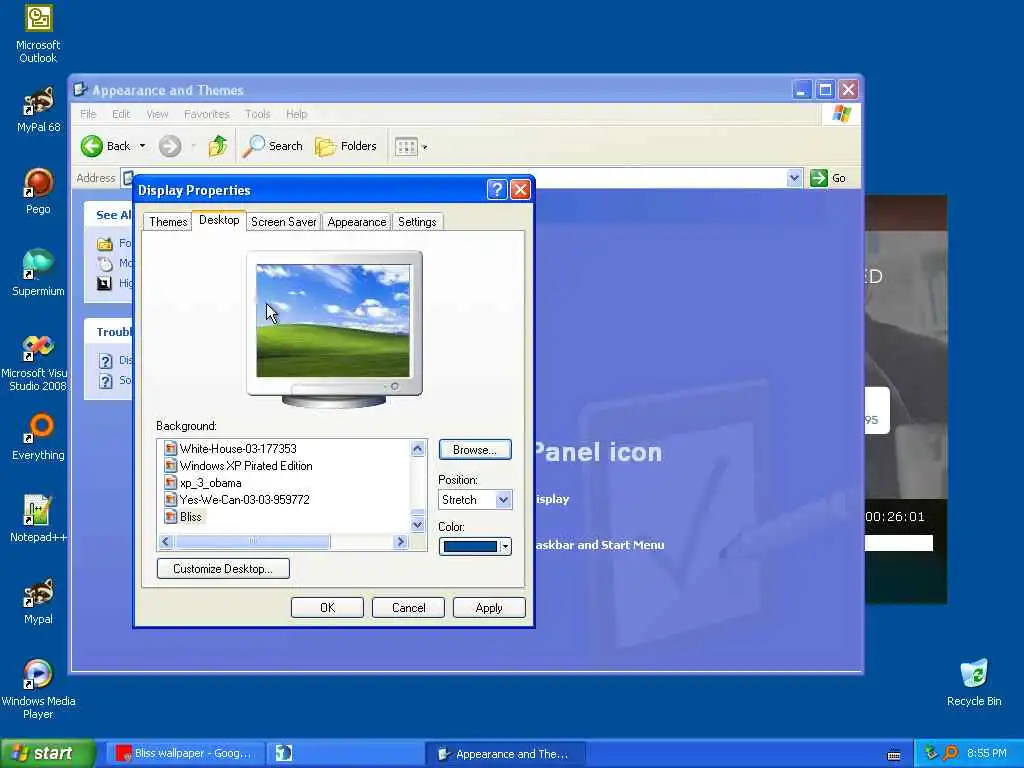Click background list scroll down arrow
Image resolution: width=1024 pixels, height=768 pixels.
418,524
